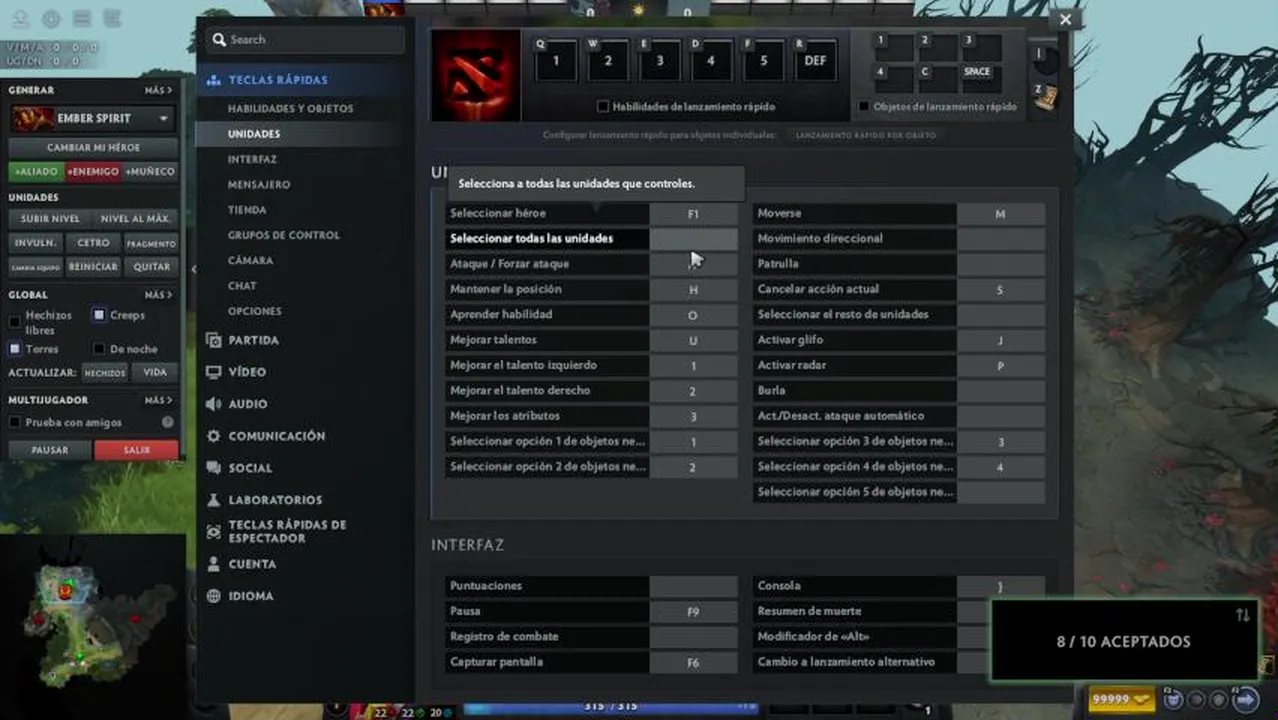Open the second top-left HUD round icon
The height and width of the screenshot is (720, 1278).
(51, 18)
